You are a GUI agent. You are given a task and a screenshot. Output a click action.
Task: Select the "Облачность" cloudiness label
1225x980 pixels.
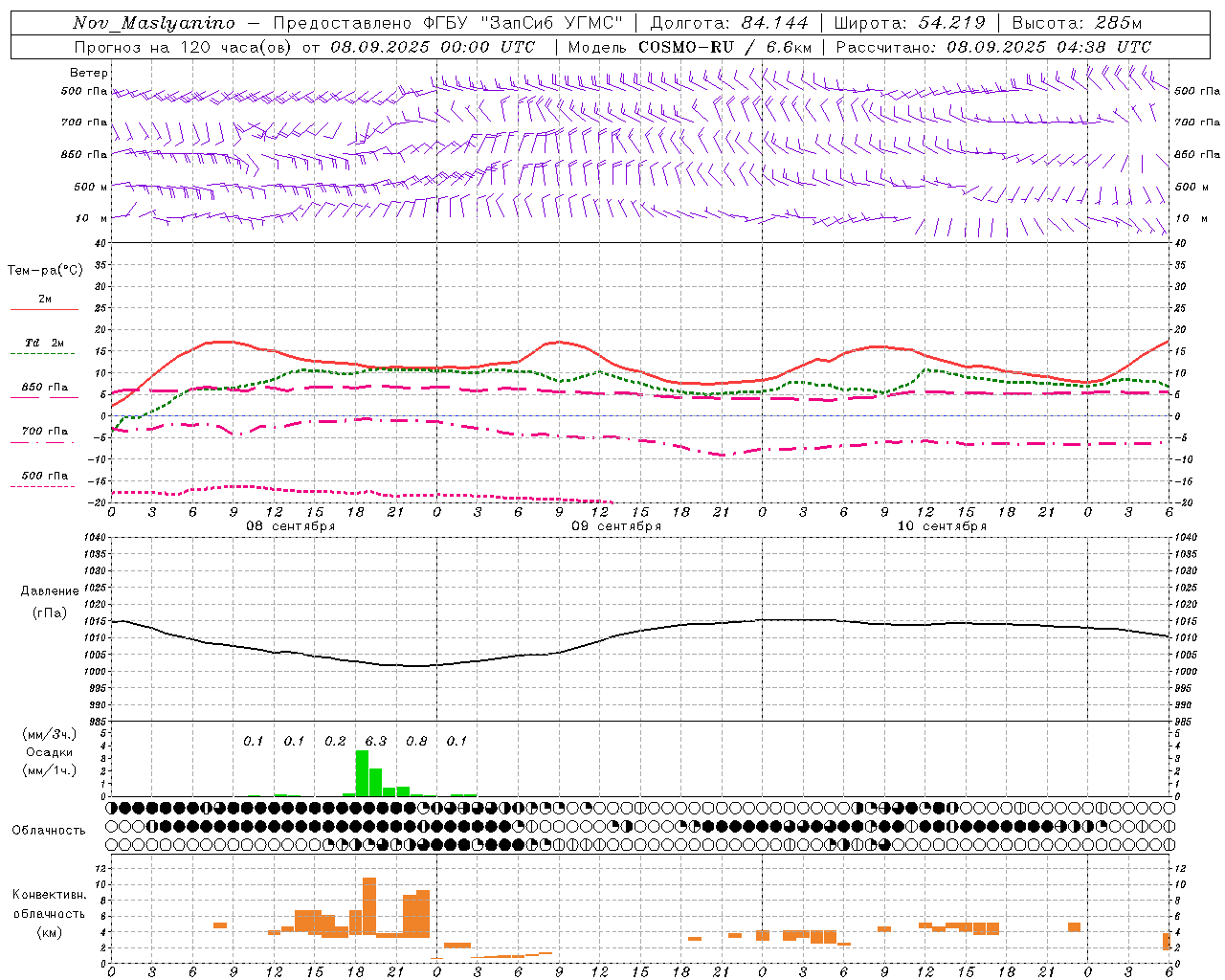[x=49, y=831]
